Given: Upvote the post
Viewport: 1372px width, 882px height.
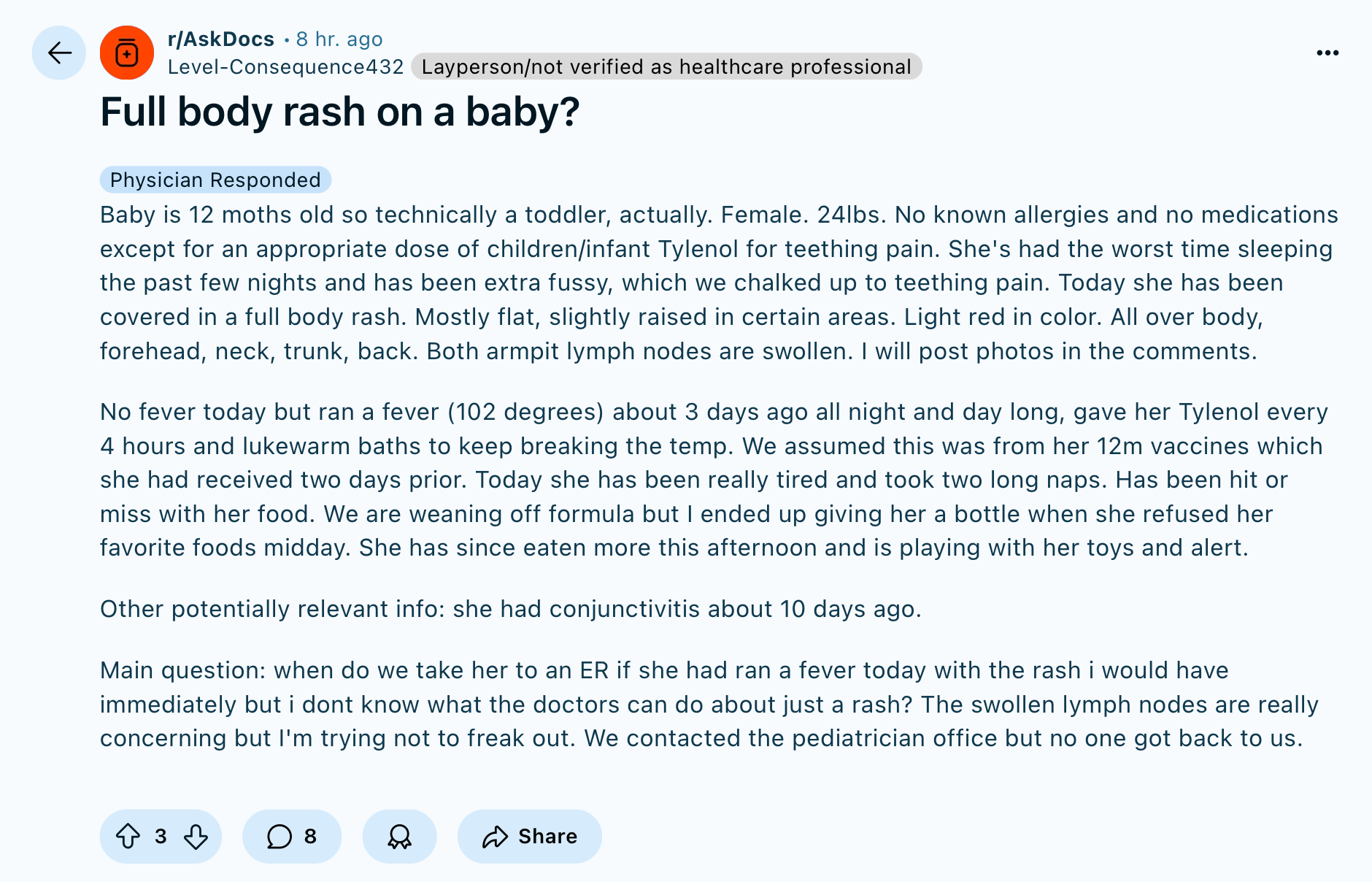Looking at the screenshot, I should [x=128, y=836].
